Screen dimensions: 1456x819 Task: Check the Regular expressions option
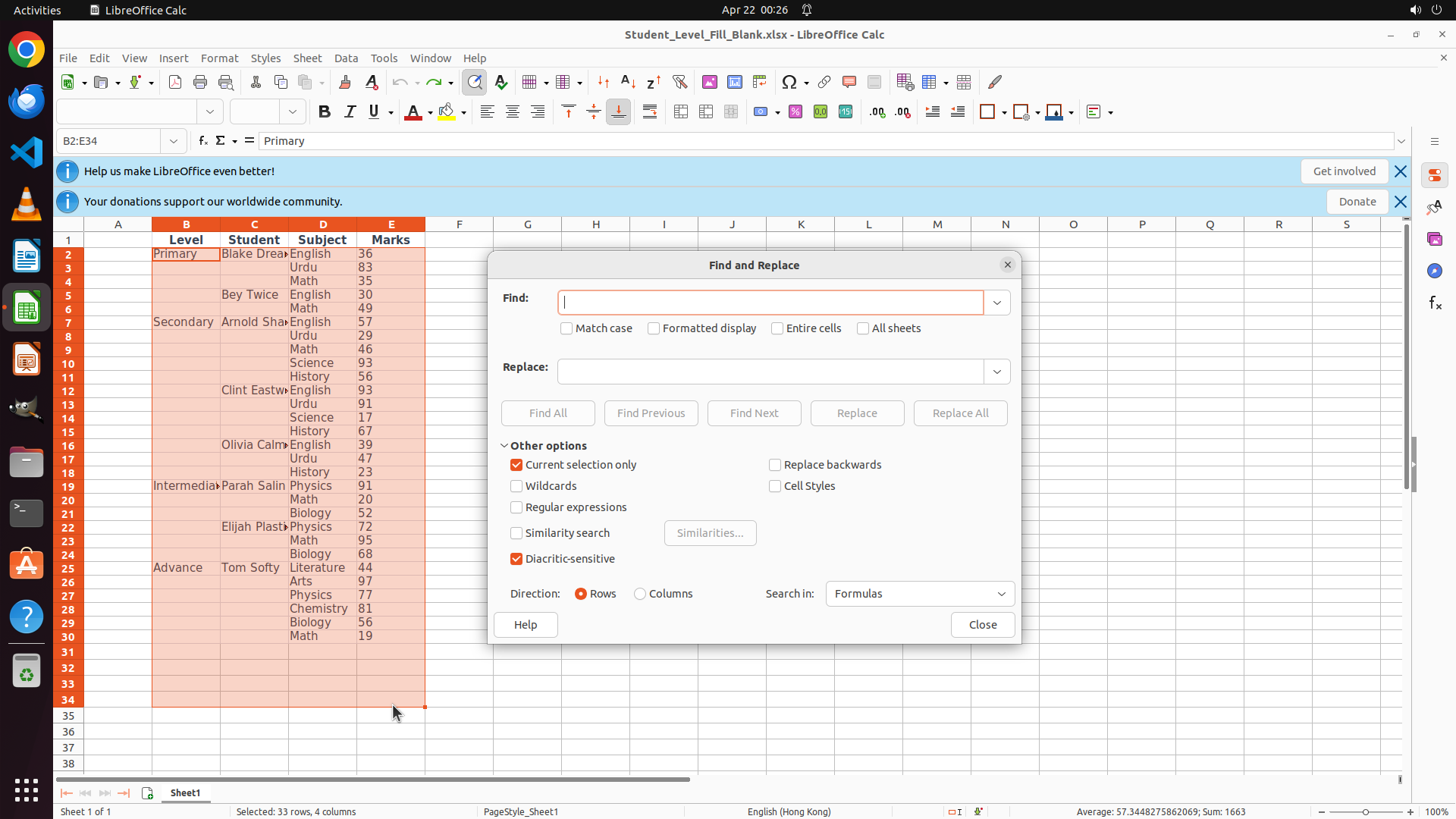(x=516, y=507)
